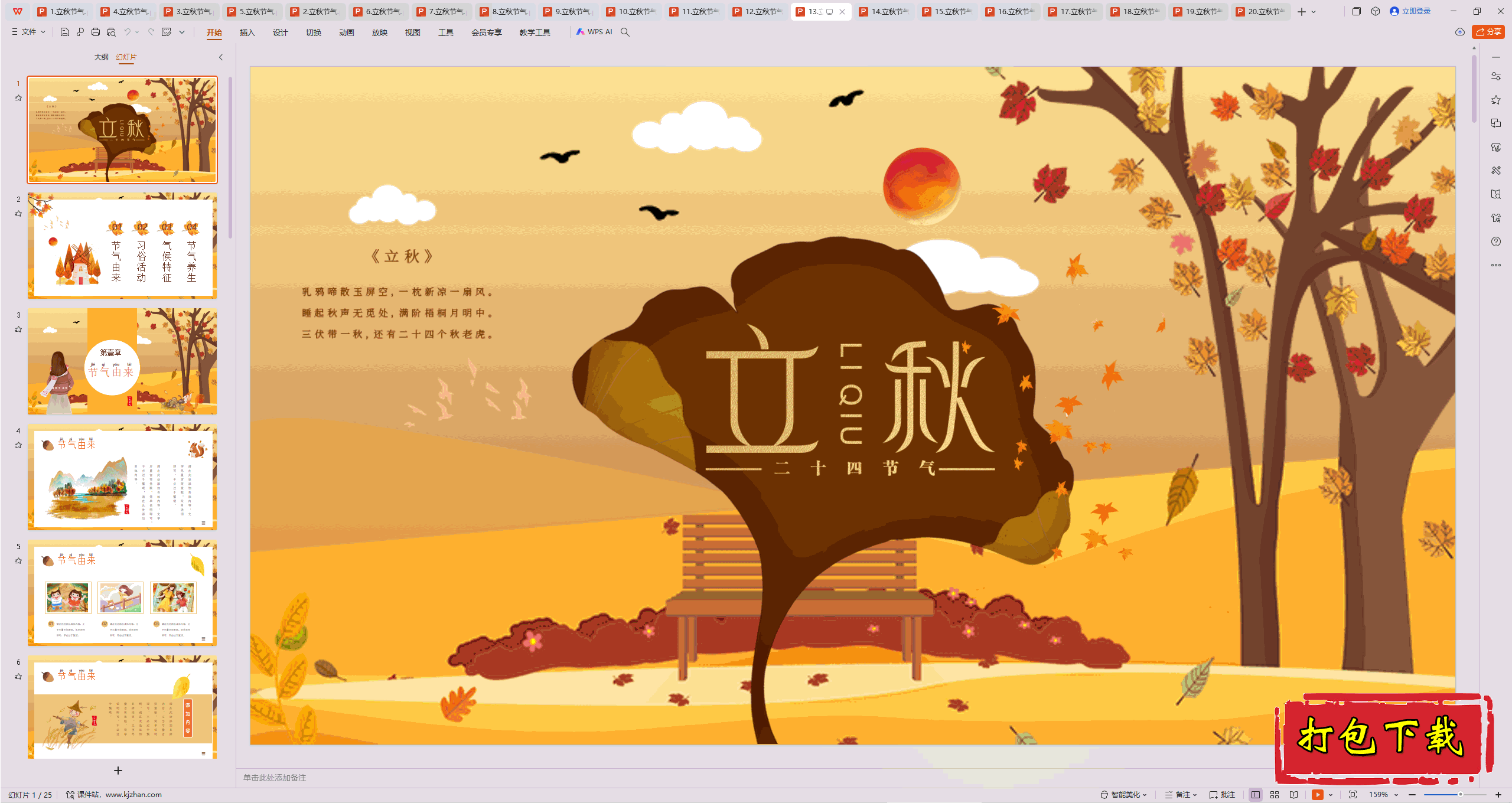Image resolution: width=1512 pixels, height=803 pixels.
Task: Click the 分享 share button
Action: (1488, 32)
